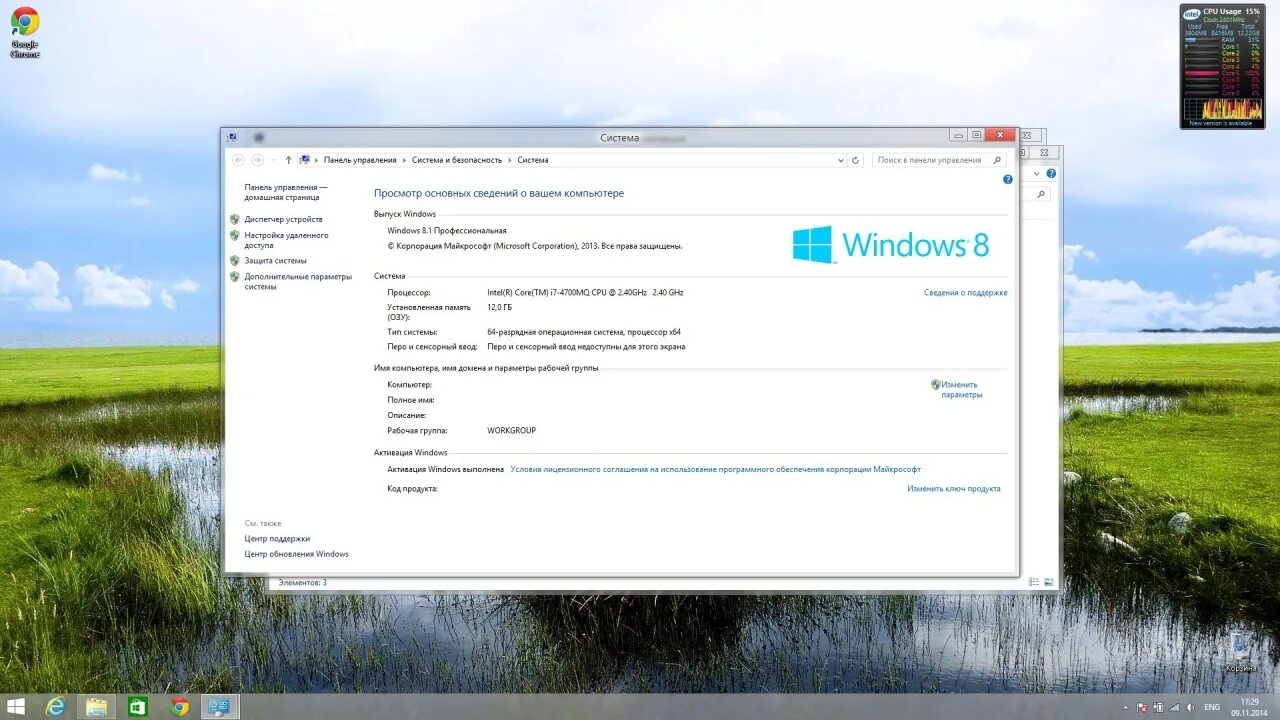The height and width of the screenshot is (720, 1280).
Task: Click the CPU Usage gadget
Action: tap(1222, 66)
